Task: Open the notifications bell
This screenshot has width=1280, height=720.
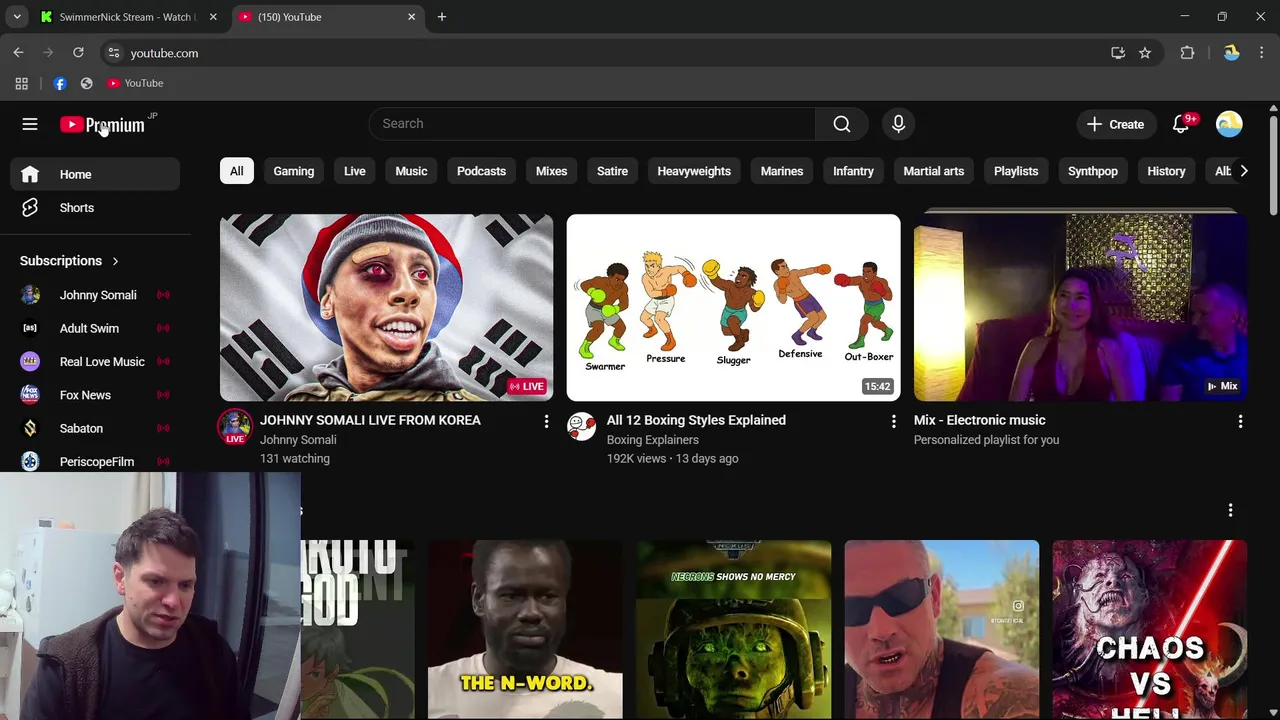Action: (1181, 124)
